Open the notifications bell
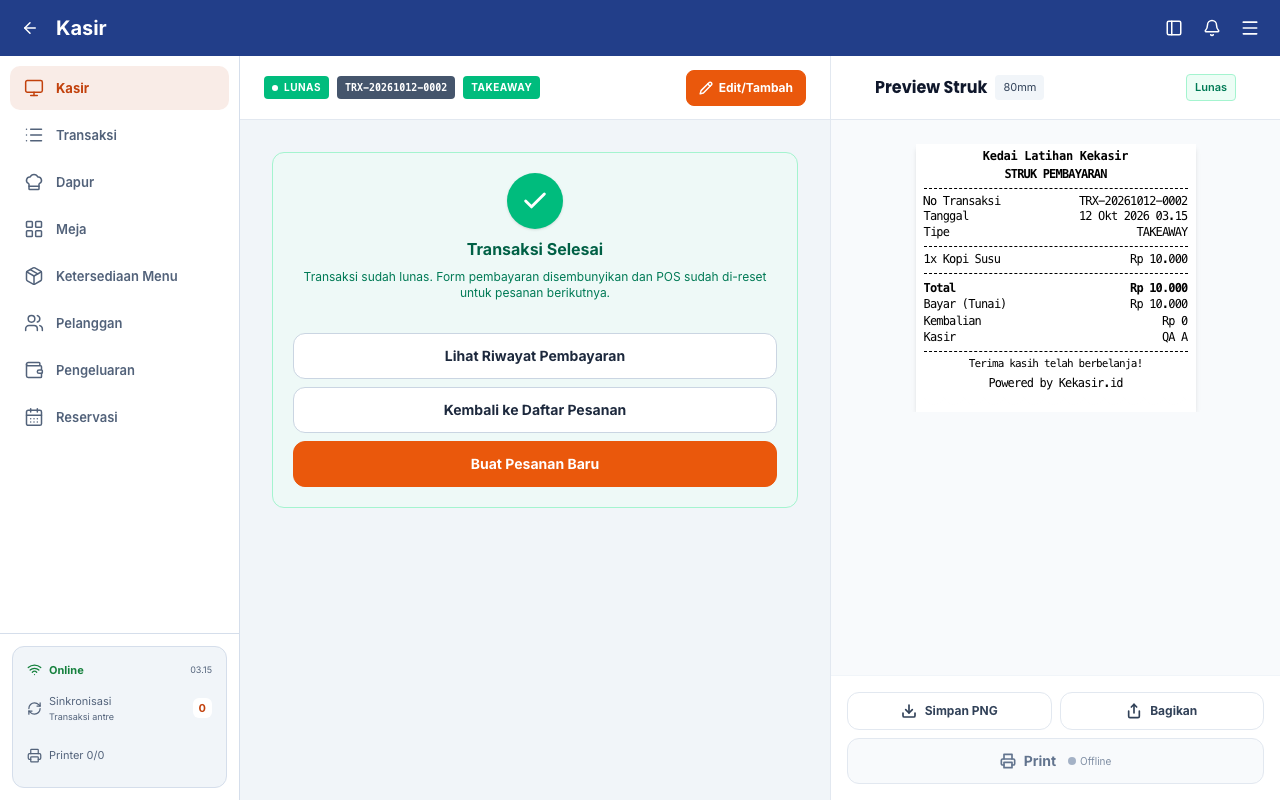This screenshot has width=1280, height=800. [1212, 28]
